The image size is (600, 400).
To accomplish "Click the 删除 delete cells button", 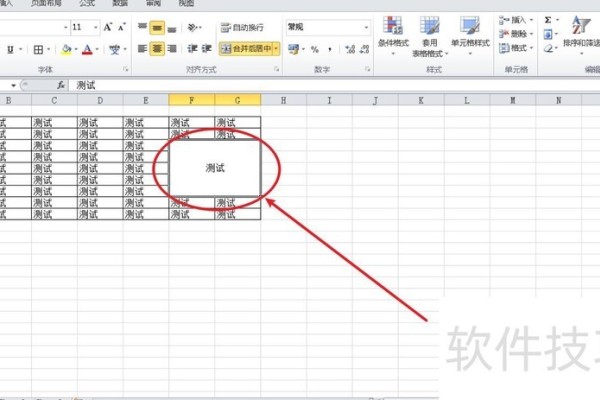I will 516,34.
